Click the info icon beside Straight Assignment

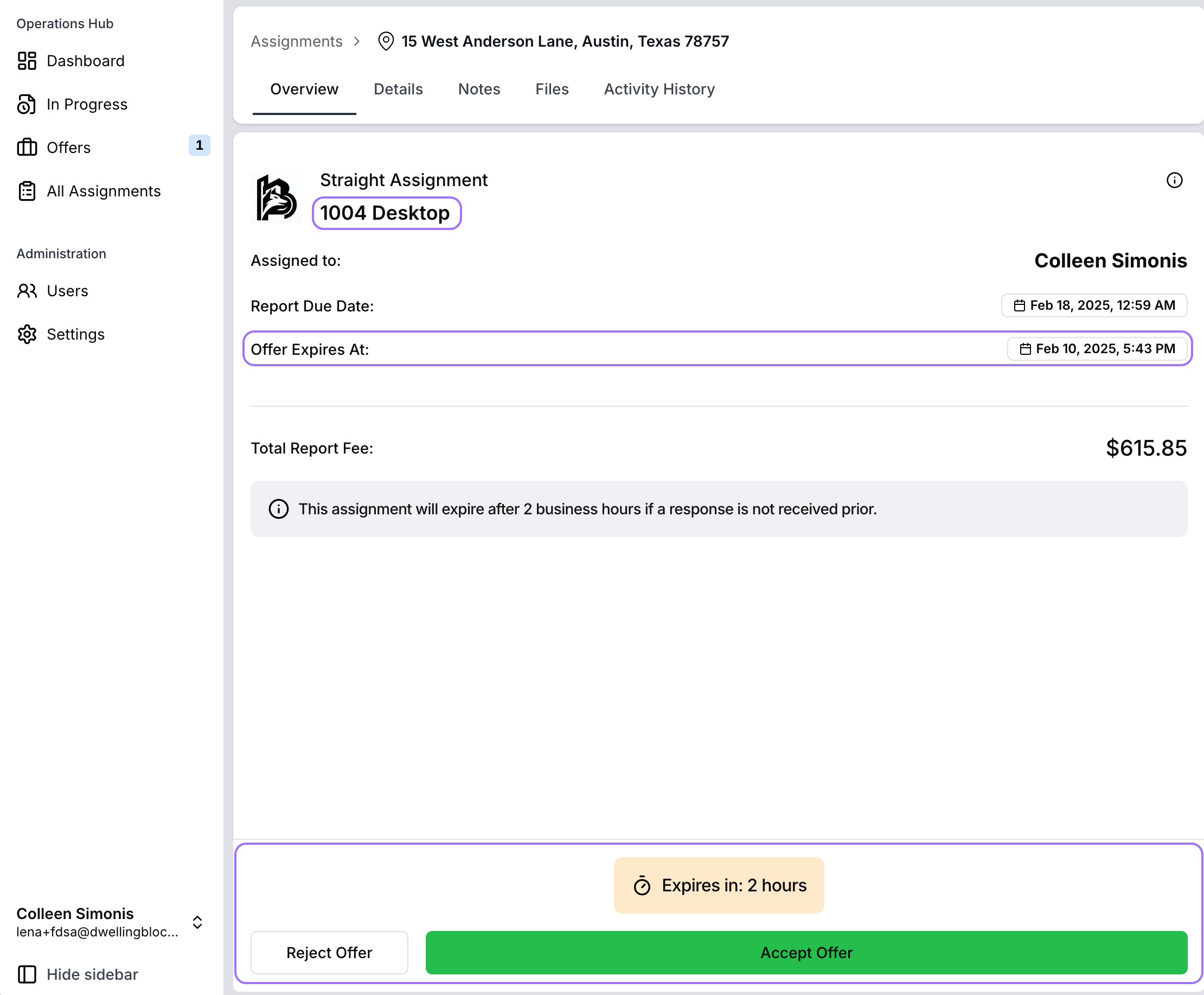click(x=1174, y=181)
